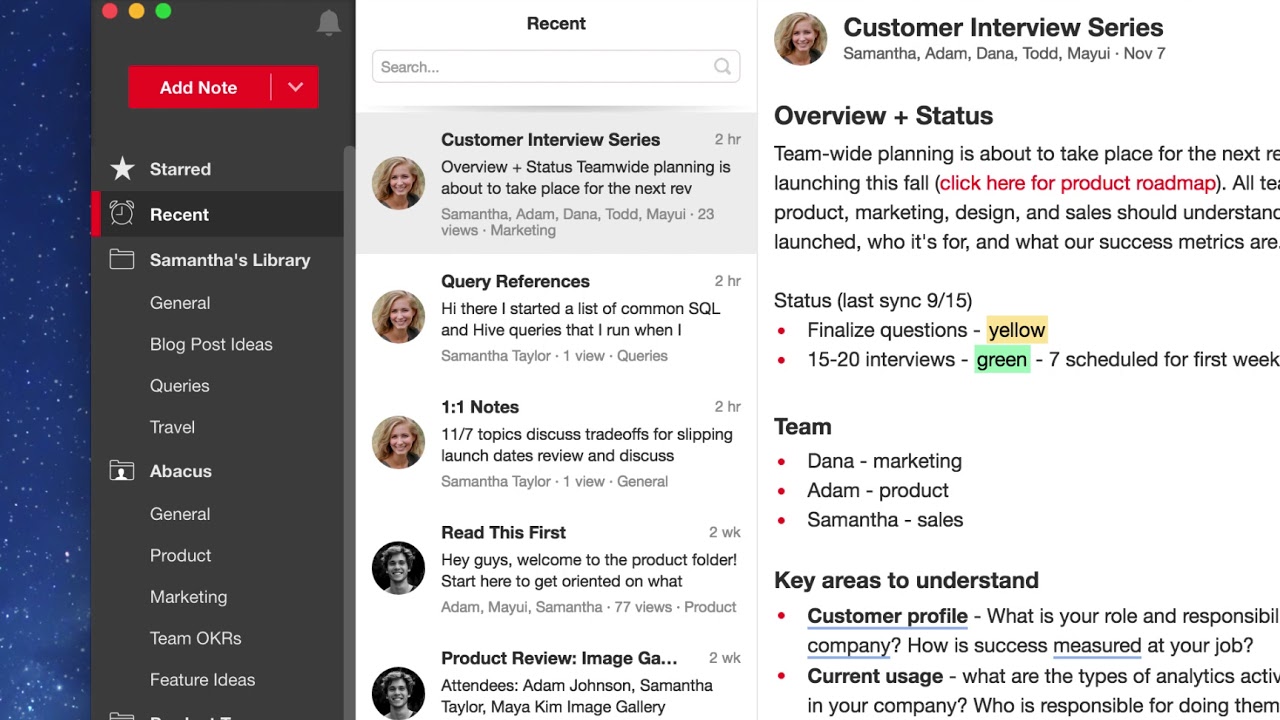Screen dimensions: 1280x720
Task: Open the Marketing folder in sidebar
Action: [189, 597]
